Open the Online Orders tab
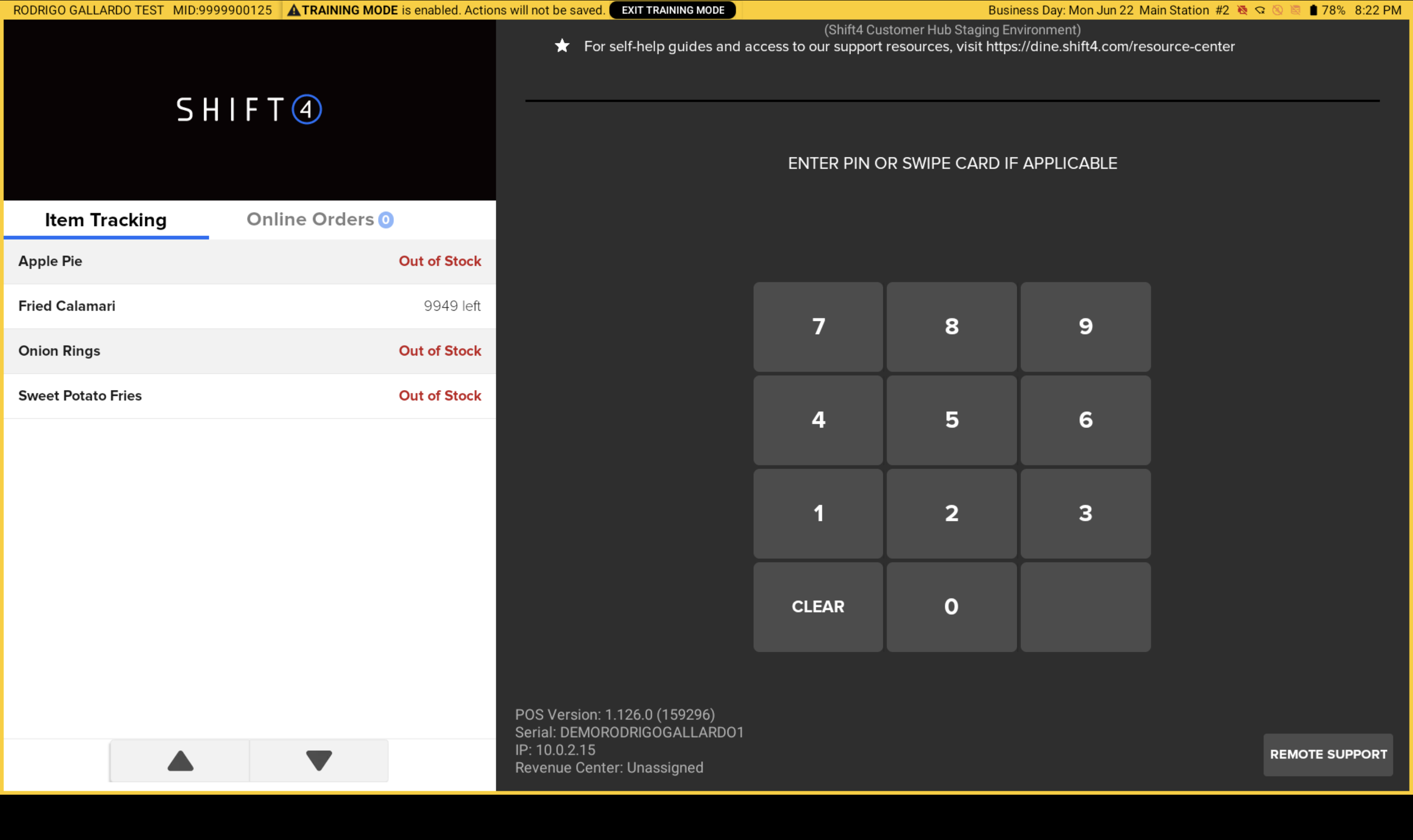 320,220
